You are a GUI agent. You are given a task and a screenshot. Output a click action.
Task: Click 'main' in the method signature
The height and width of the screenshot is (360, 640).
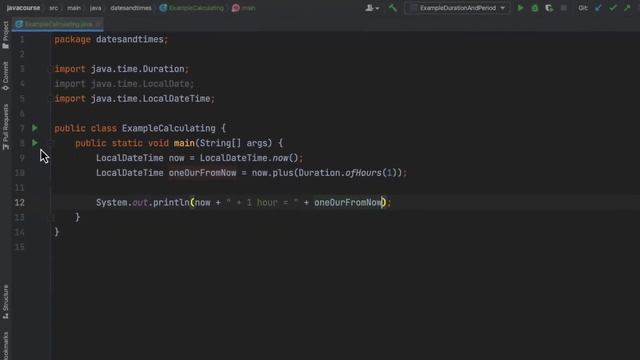[x=184, y=143]
